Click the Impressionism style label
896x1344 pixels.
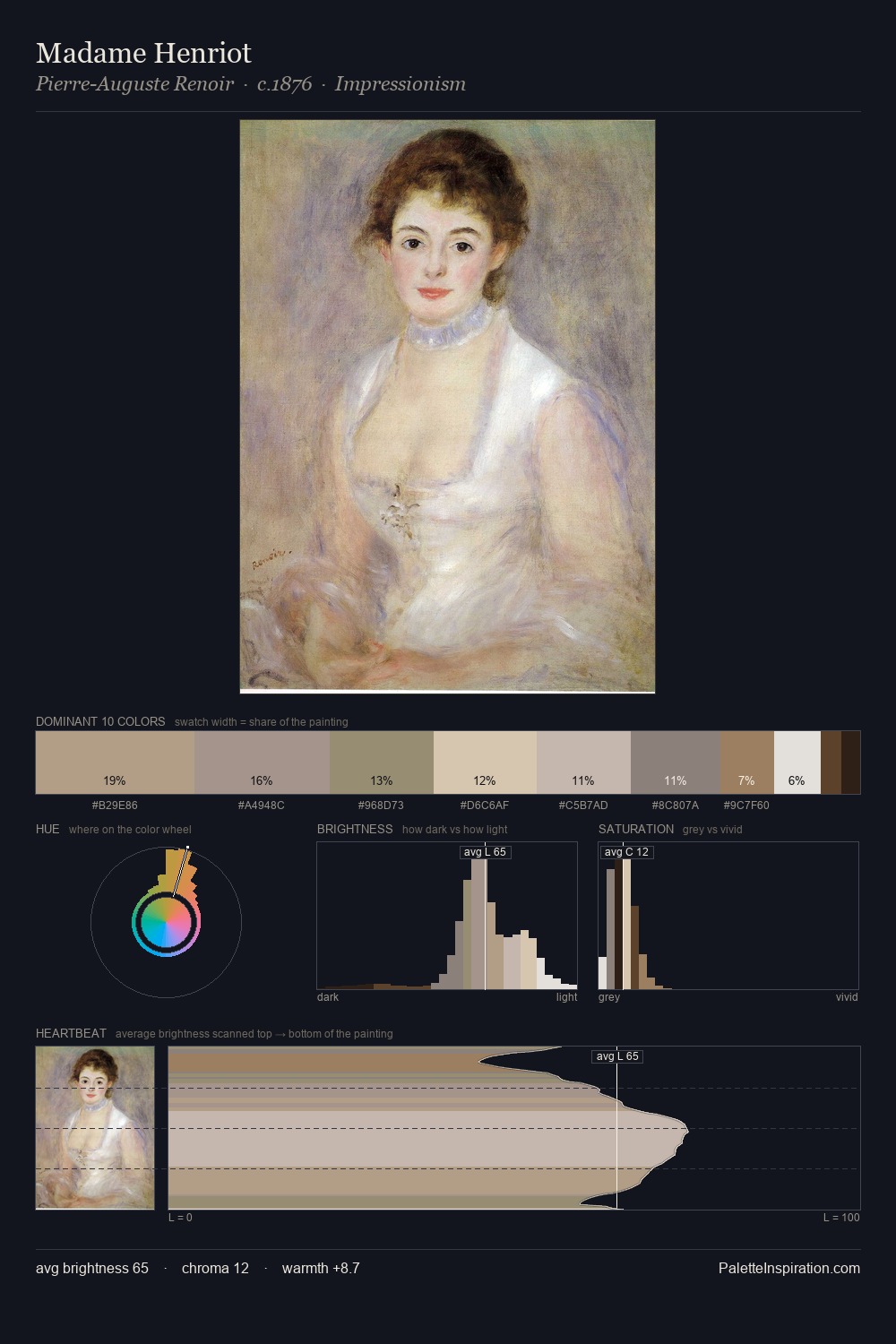(401, 84)
